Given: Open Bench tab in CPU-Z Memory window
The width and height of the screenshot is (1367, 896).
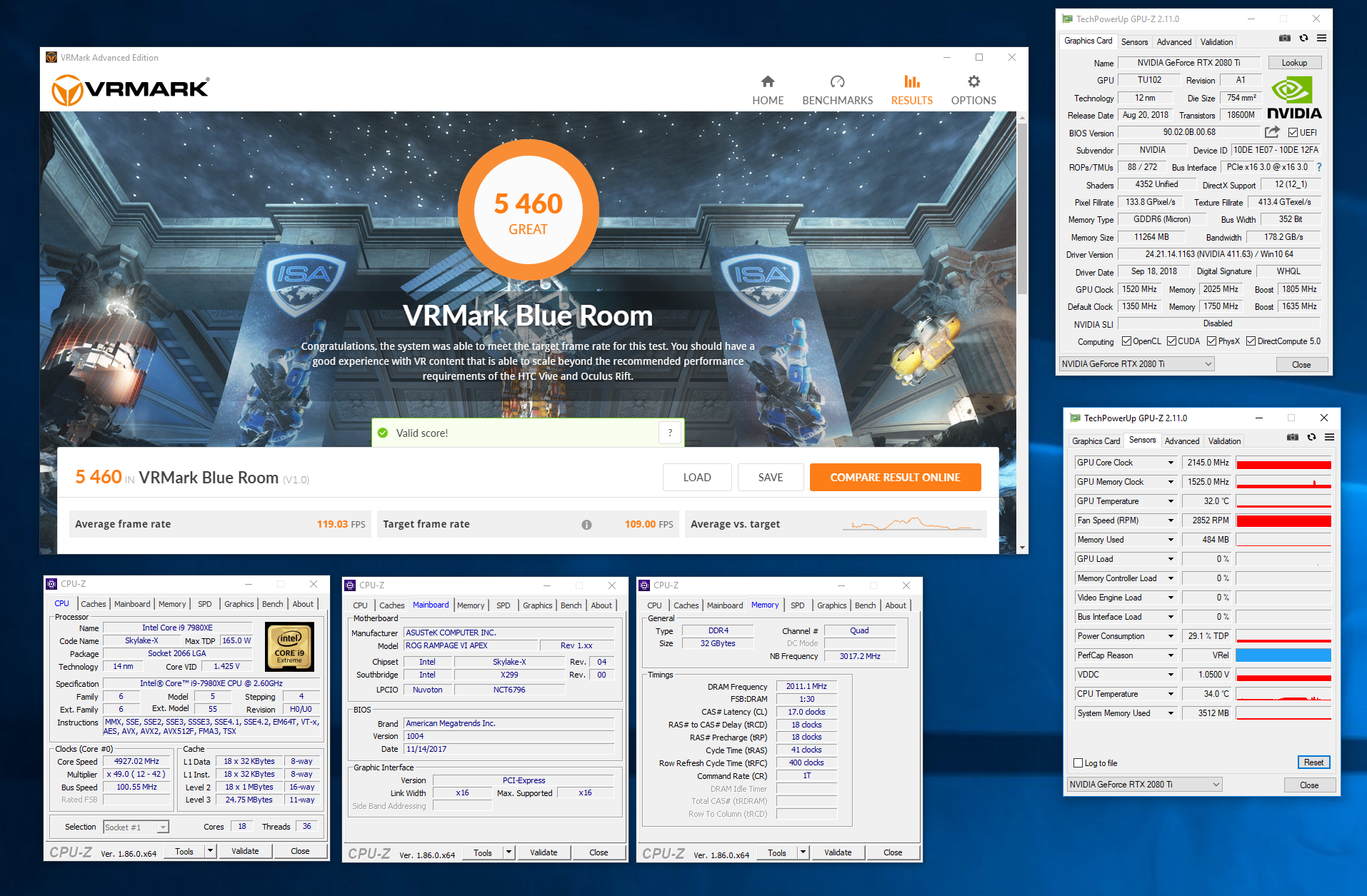Looking at the screenshot, I should (865, 605).
